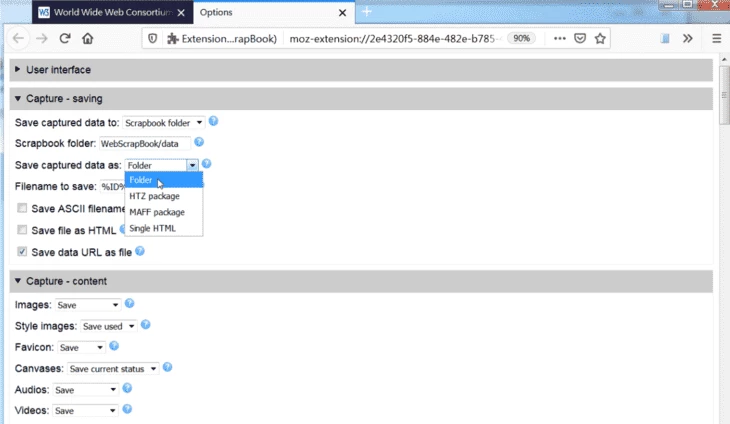Click the moz-extension URL address bar
The height and width of the screenshot is (424, 730).
393,39
